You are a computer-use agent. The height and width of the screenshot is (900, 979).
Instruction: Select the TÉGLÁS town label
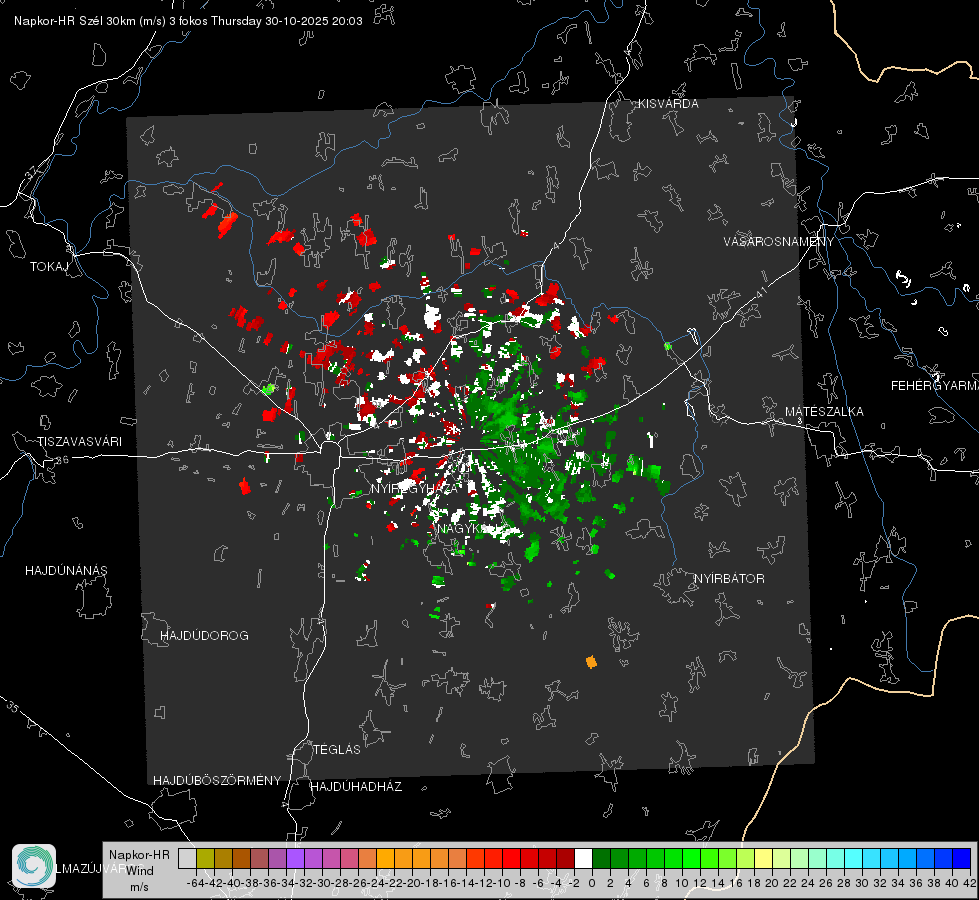point(337,750)
